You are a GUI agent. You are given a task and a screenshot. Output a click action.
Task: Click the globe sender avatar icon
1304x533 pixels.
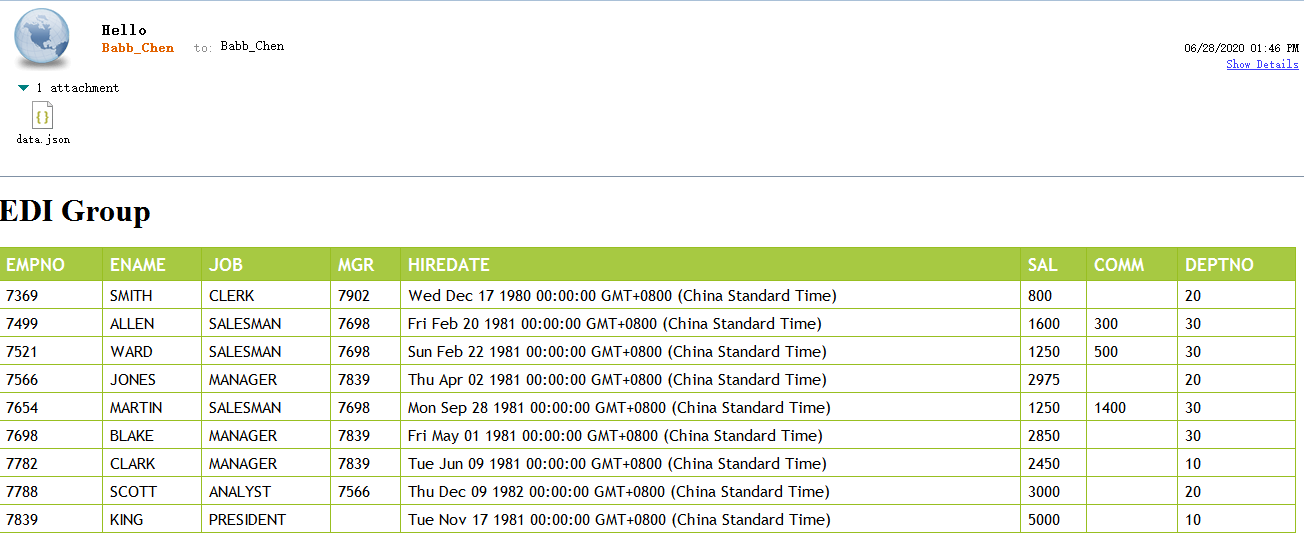(42, 39)
